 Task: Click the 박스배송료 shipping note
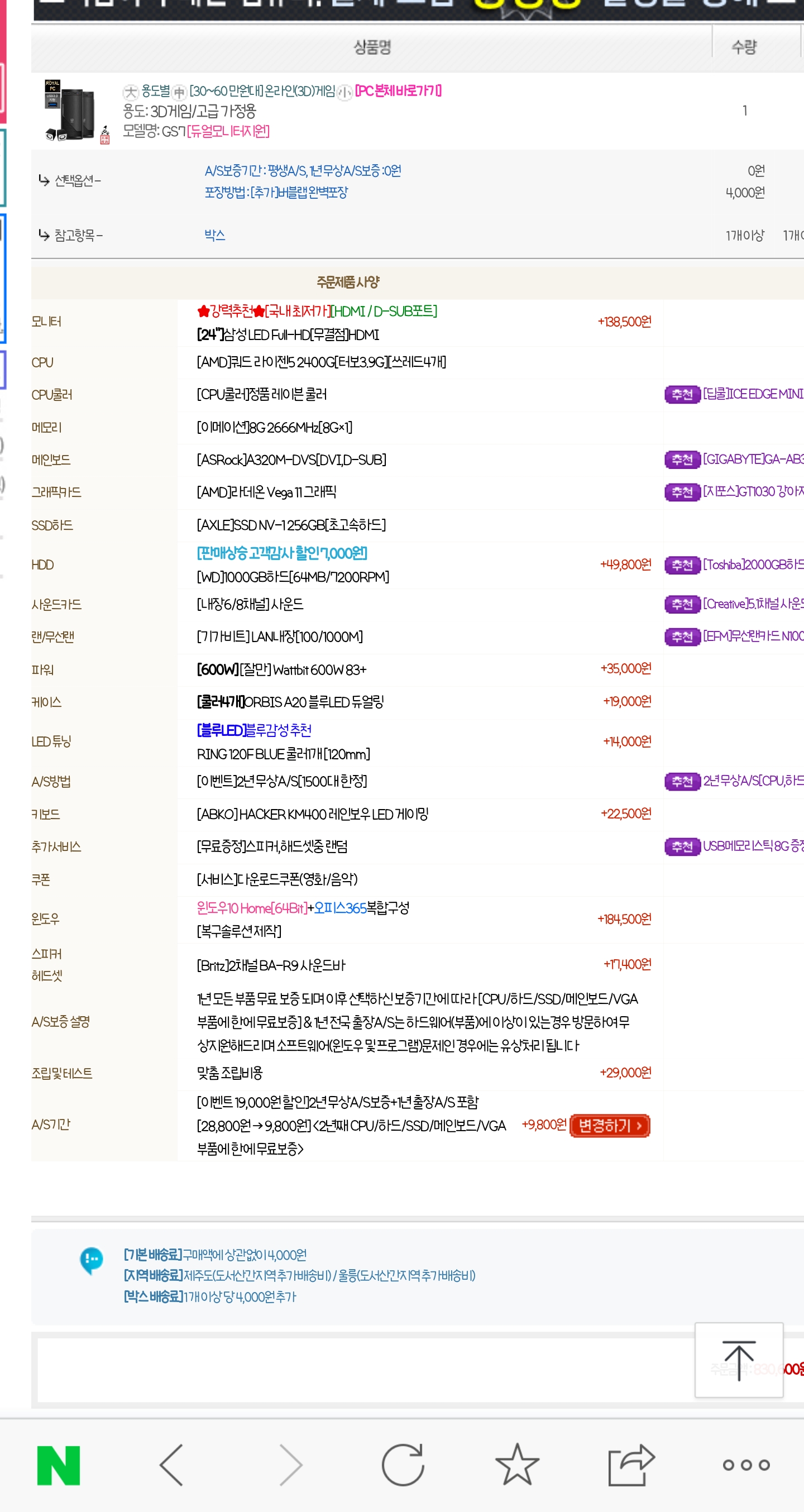click(209, 1296)
